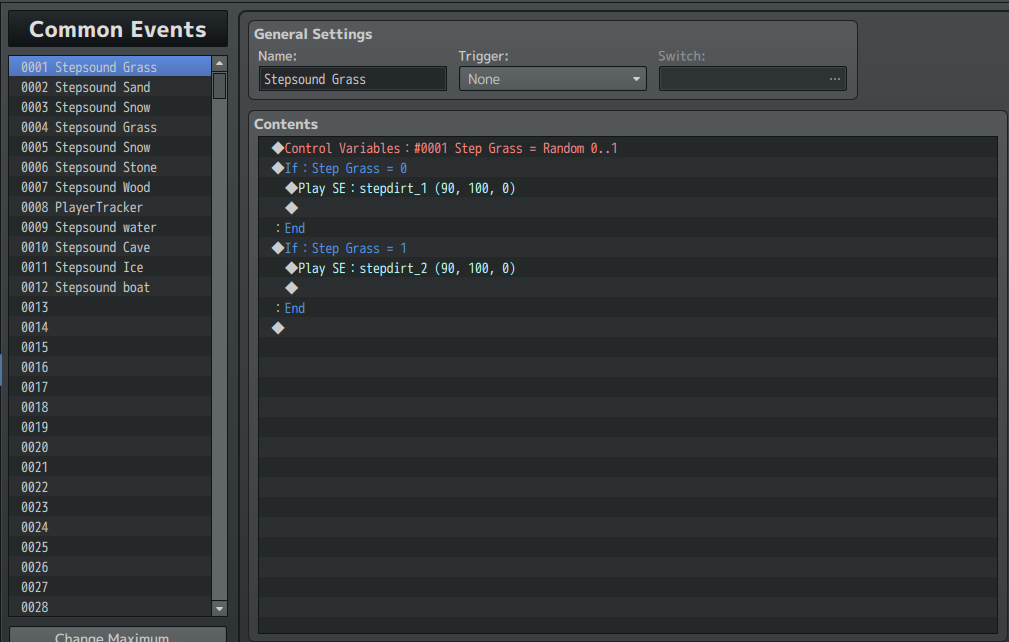Click empty diamond line under stepdirt_2
The height and width of the screenshot is (642, 1009).
(x=292, y=288)
